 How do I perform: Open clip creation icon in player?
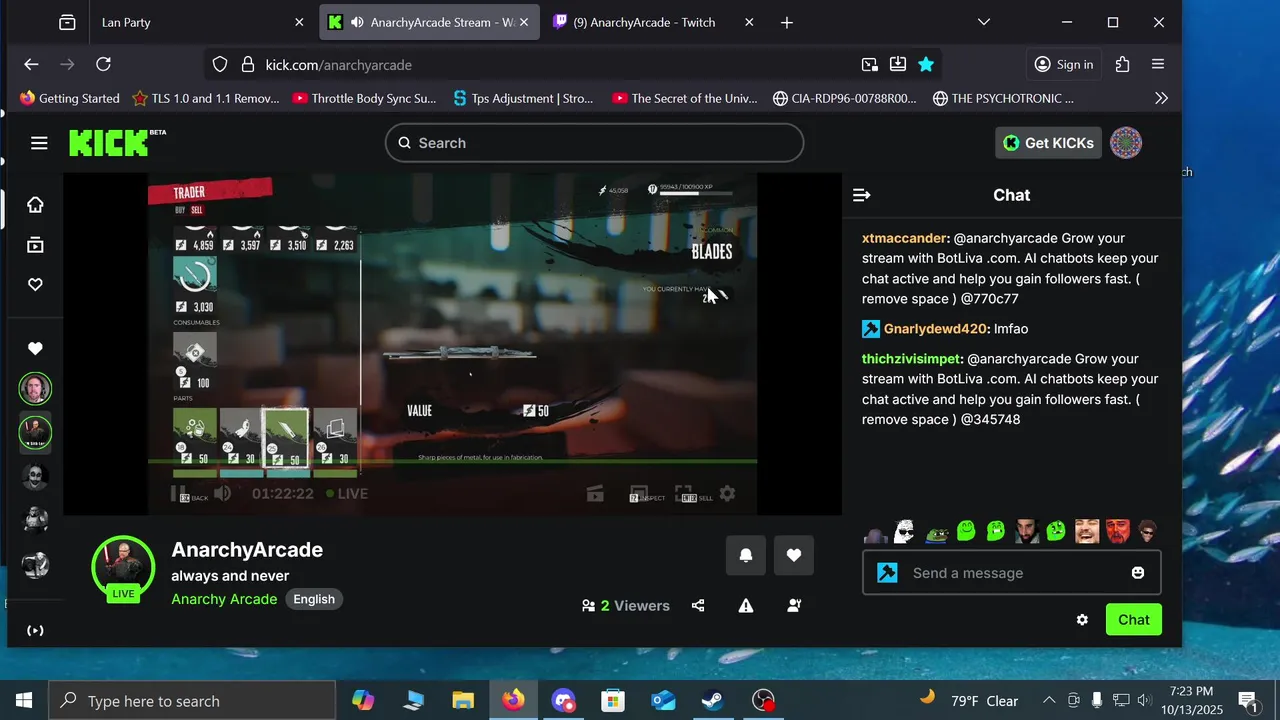point(595,493)
